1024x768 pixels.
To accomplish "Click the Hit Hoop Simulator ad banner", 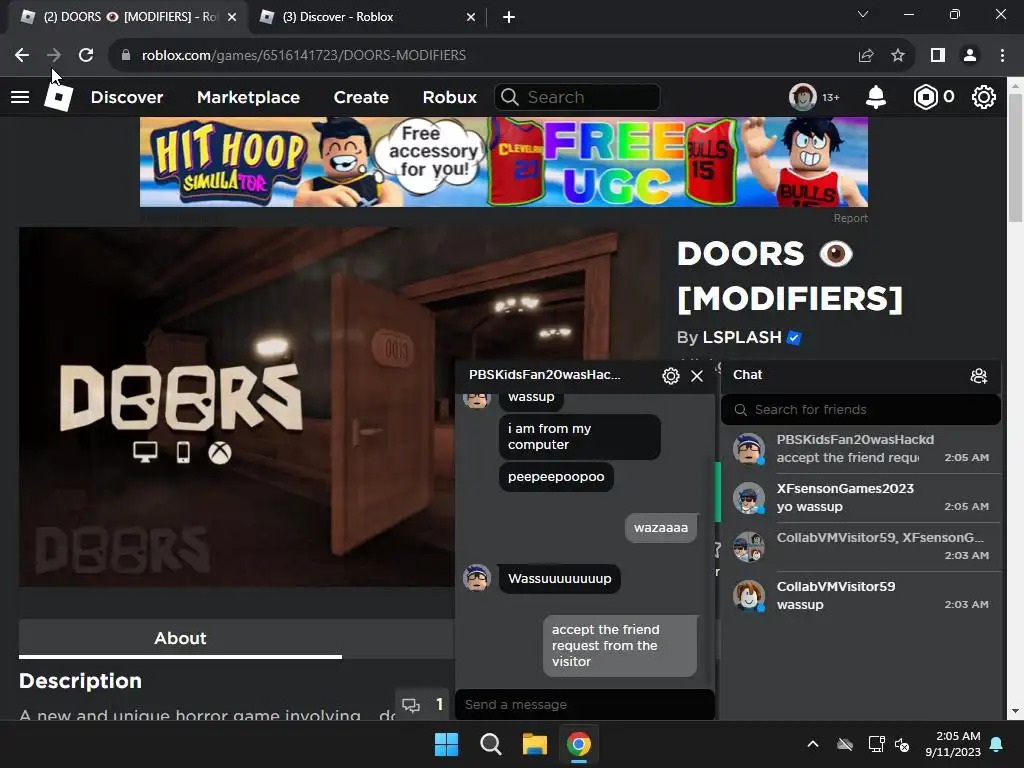I will pyautogui.click(x=504, y=162).
